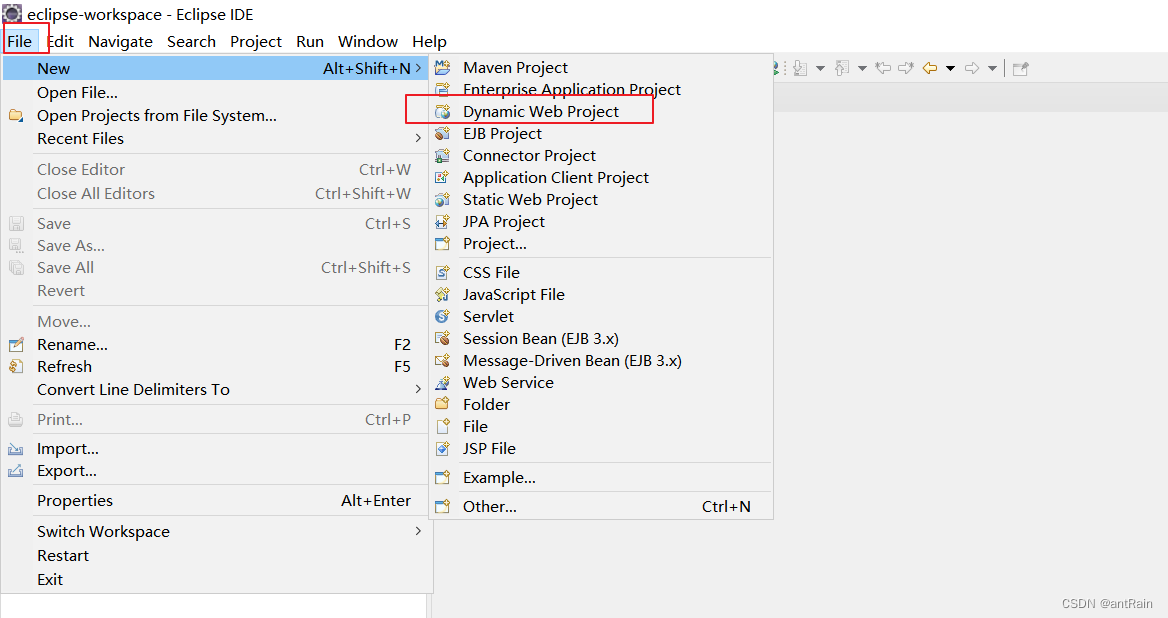Screen dimensions: 1168x618
Task: Click the Last Edit Location icon
Action: [x=883, y=68]
